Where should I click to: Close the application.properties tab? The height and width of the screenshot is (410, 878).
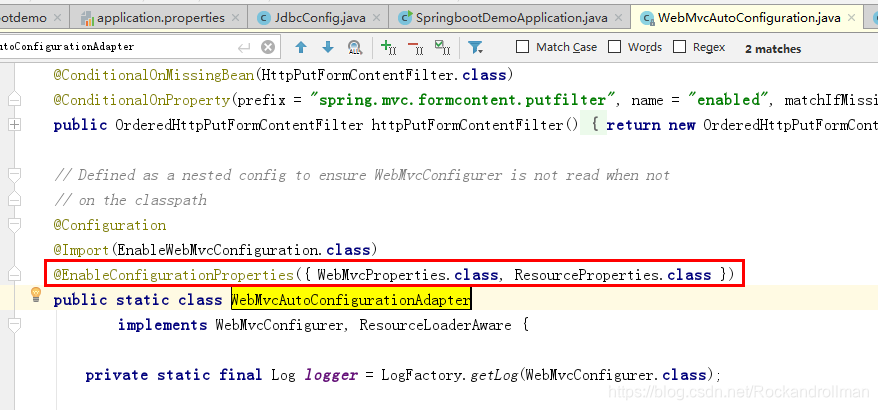237,17
